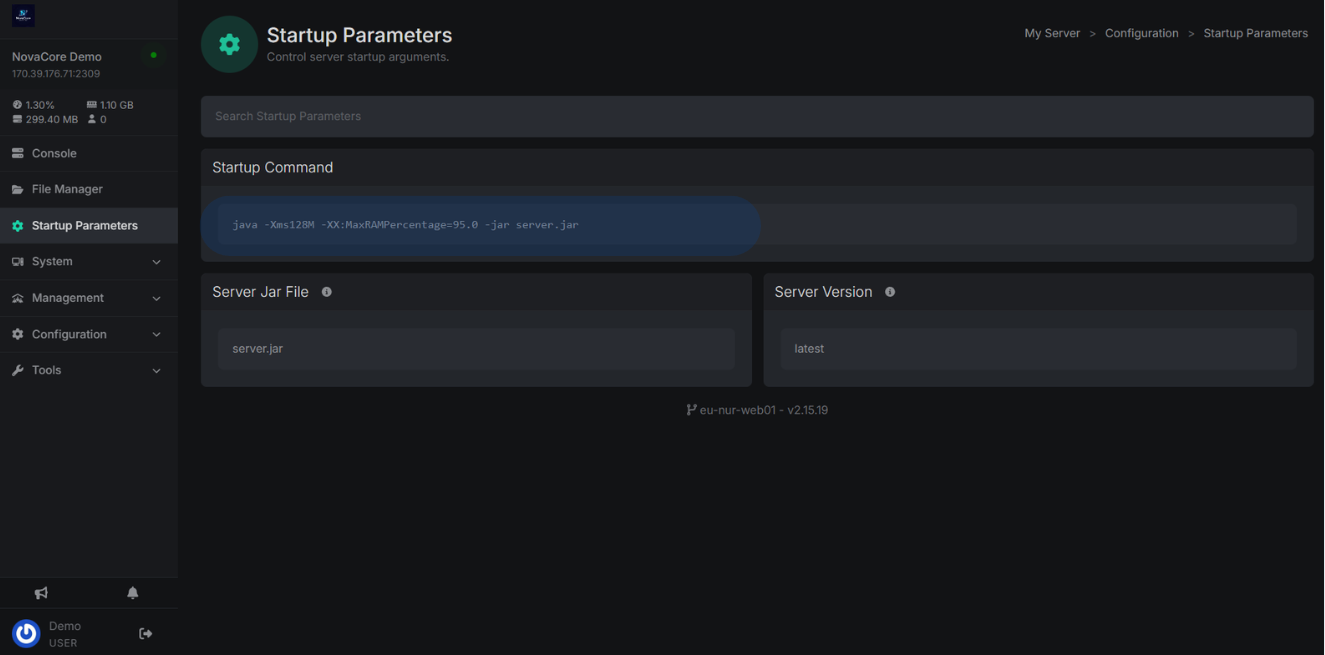The height and width of the screenshot is (655, 1325).
Task: Click the My Server breadcrumb link
Action: [x=1052, y=33]
